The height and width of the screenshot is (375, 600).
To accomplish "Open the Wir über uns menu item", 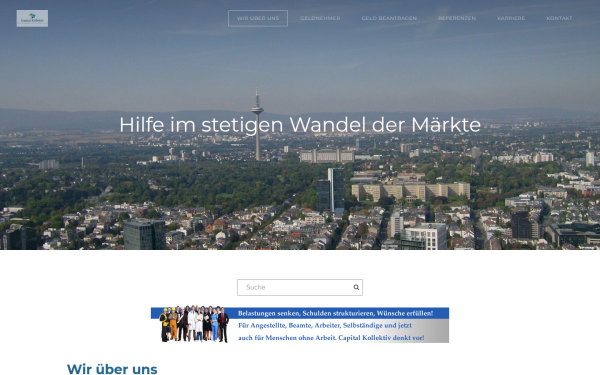I will coord(258,18).
